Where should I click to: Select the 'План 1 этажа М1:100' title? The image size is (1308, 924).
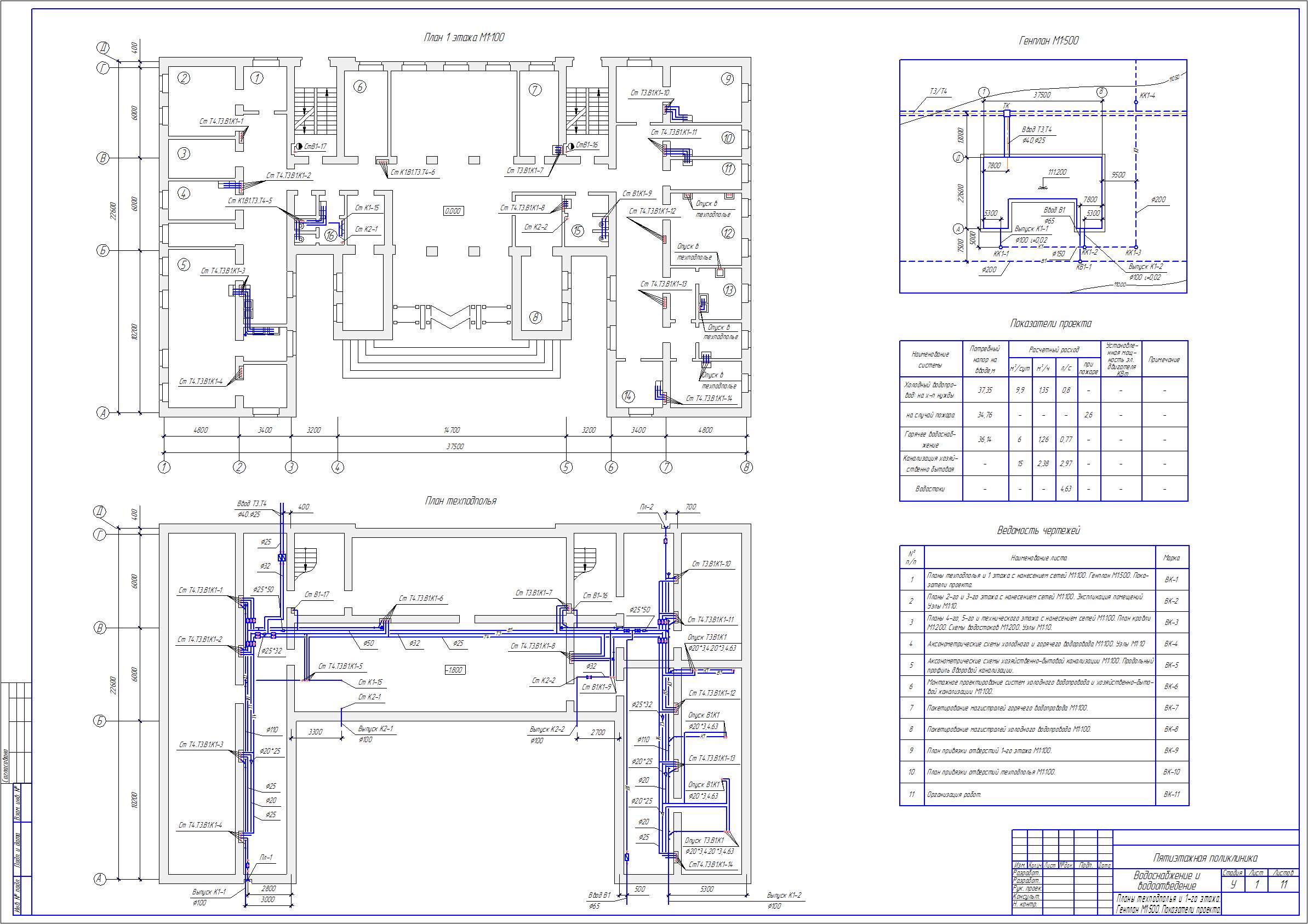pyautogui.click(x=464, y=38)
